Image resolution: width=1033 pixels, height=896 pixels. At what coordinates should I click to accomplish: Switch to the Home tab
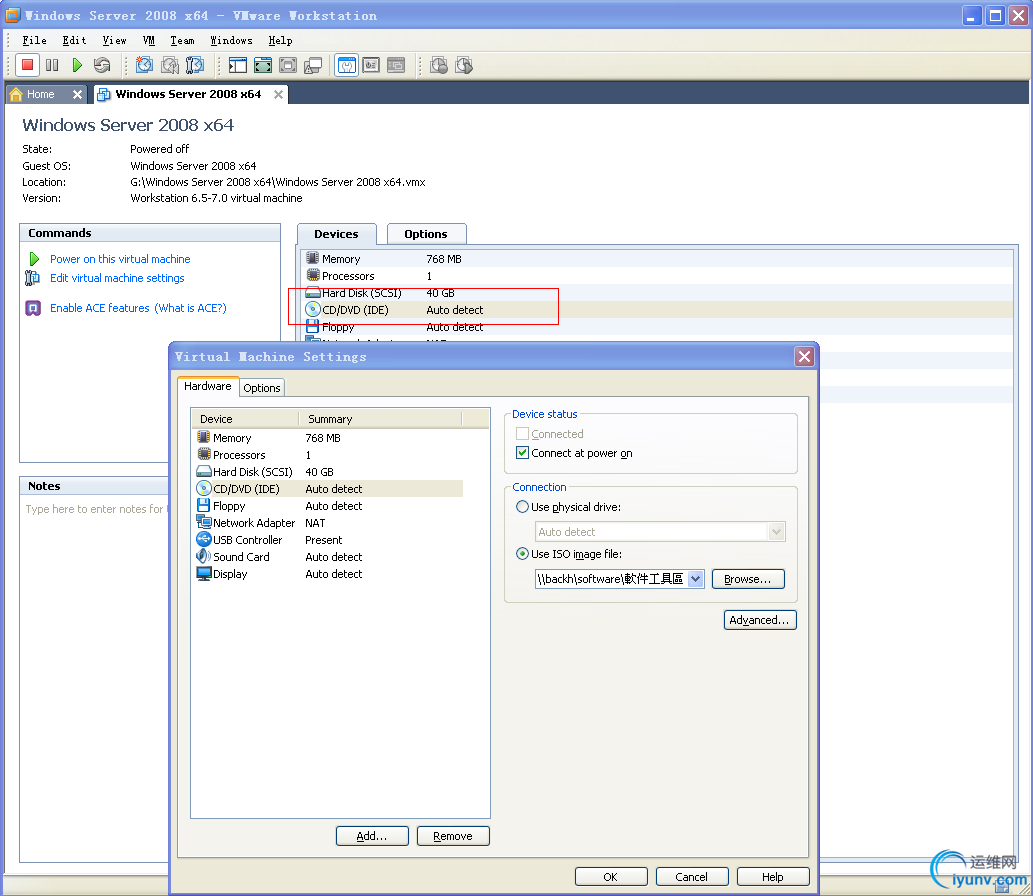tap(39, 94)
